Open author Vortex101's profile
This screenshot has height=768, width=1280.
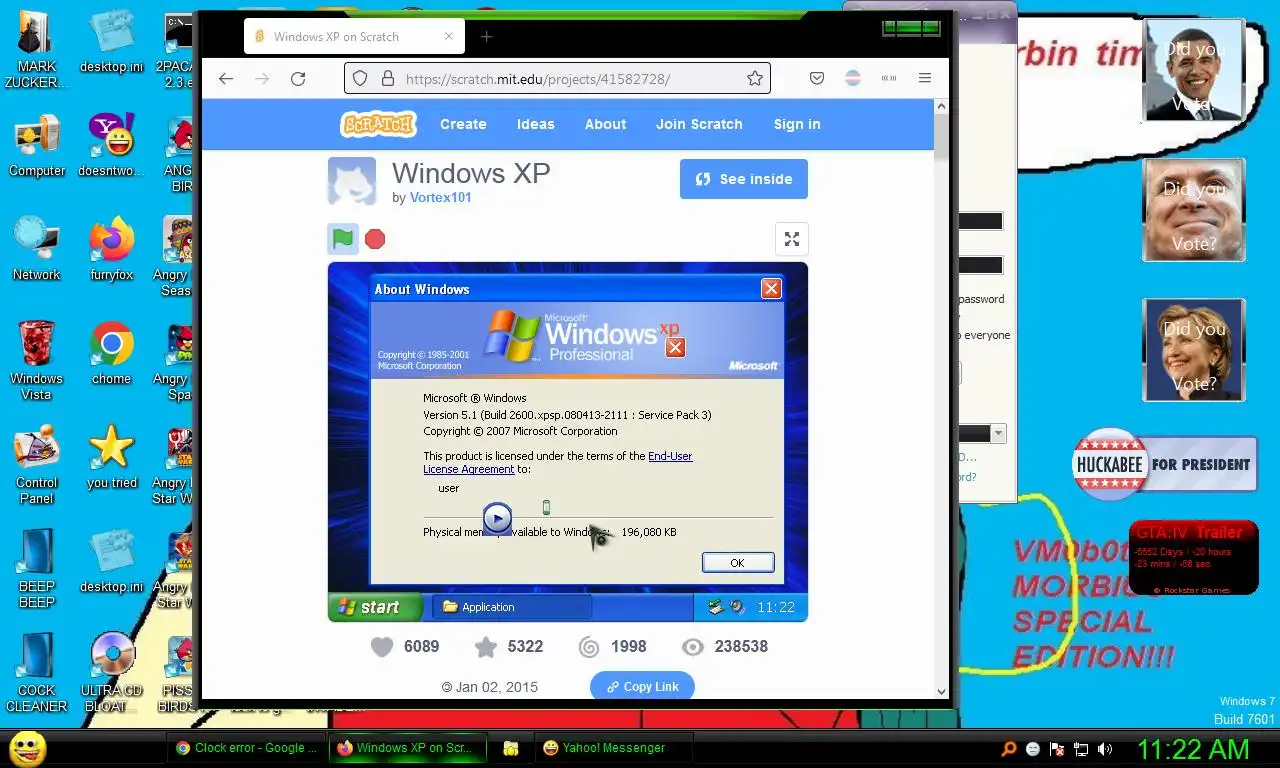[x=440, y=197]
